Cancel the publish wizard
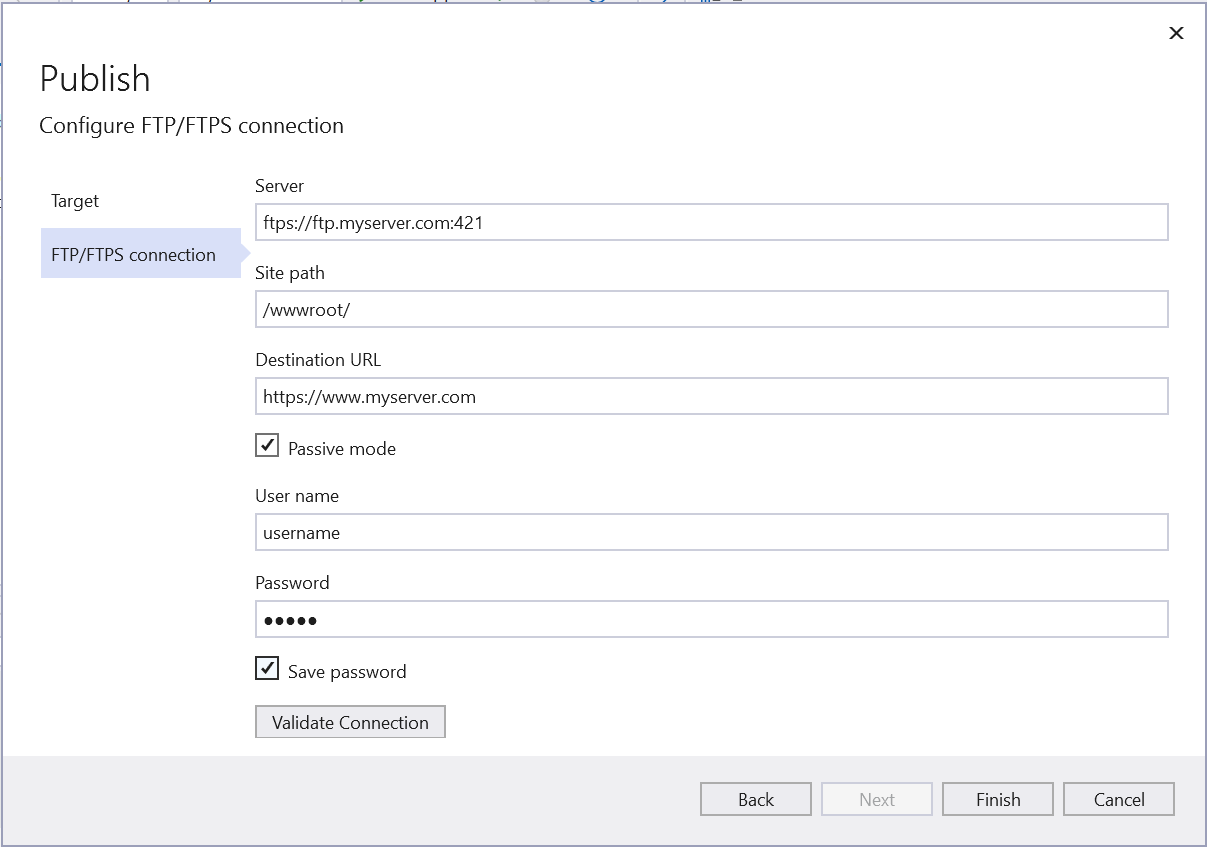Screen dimensions: 1207x847 (1118, 799)
